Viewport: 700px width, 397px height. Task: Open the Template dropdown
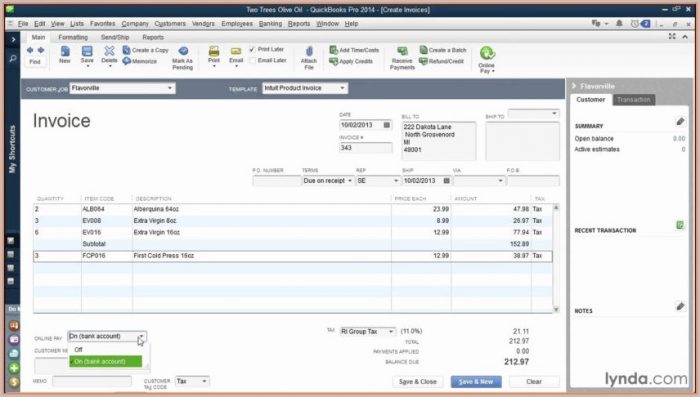click(342, 88)
